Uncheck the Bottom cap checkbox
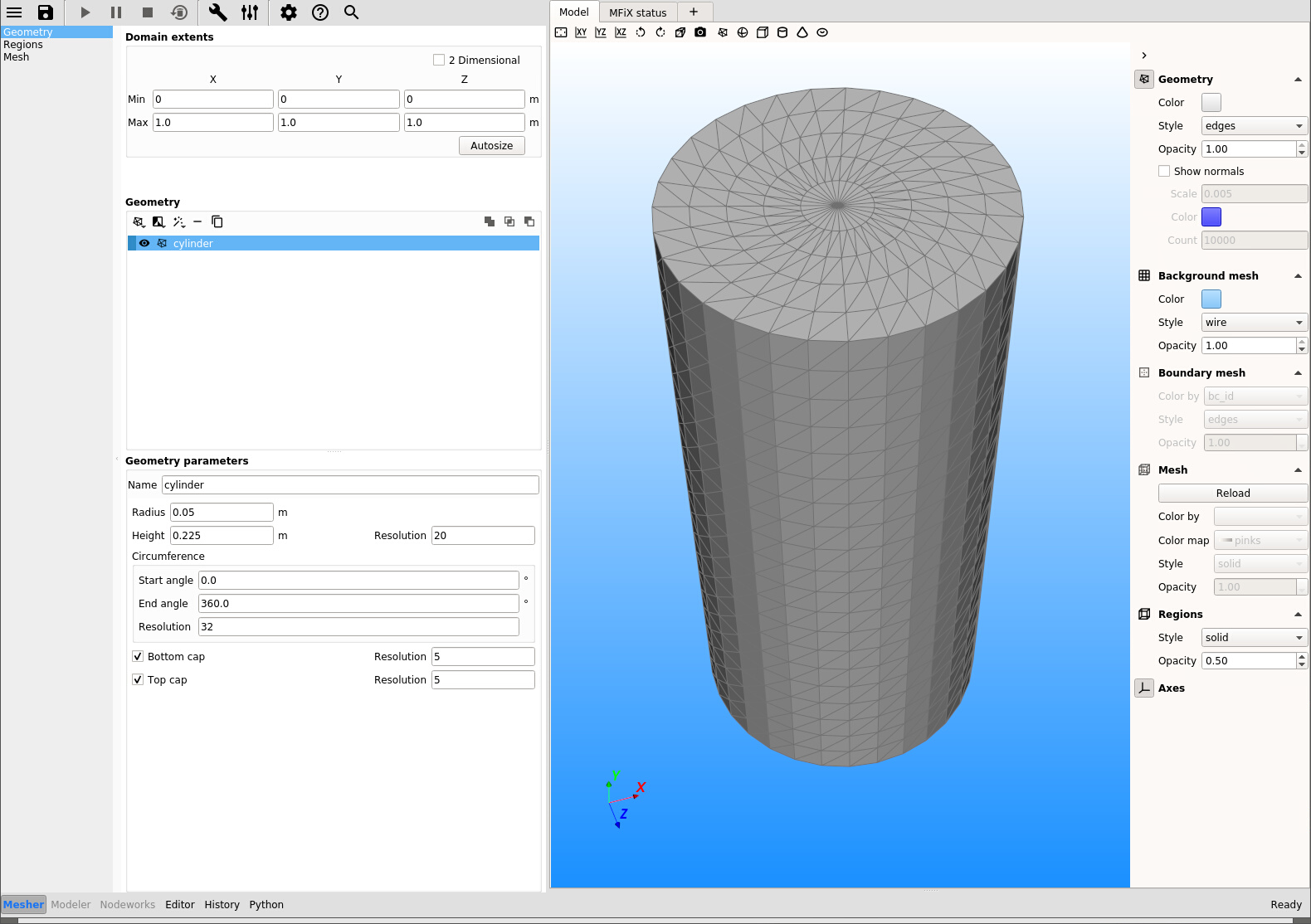This screenshot has width=1311, height=924. 138,656
